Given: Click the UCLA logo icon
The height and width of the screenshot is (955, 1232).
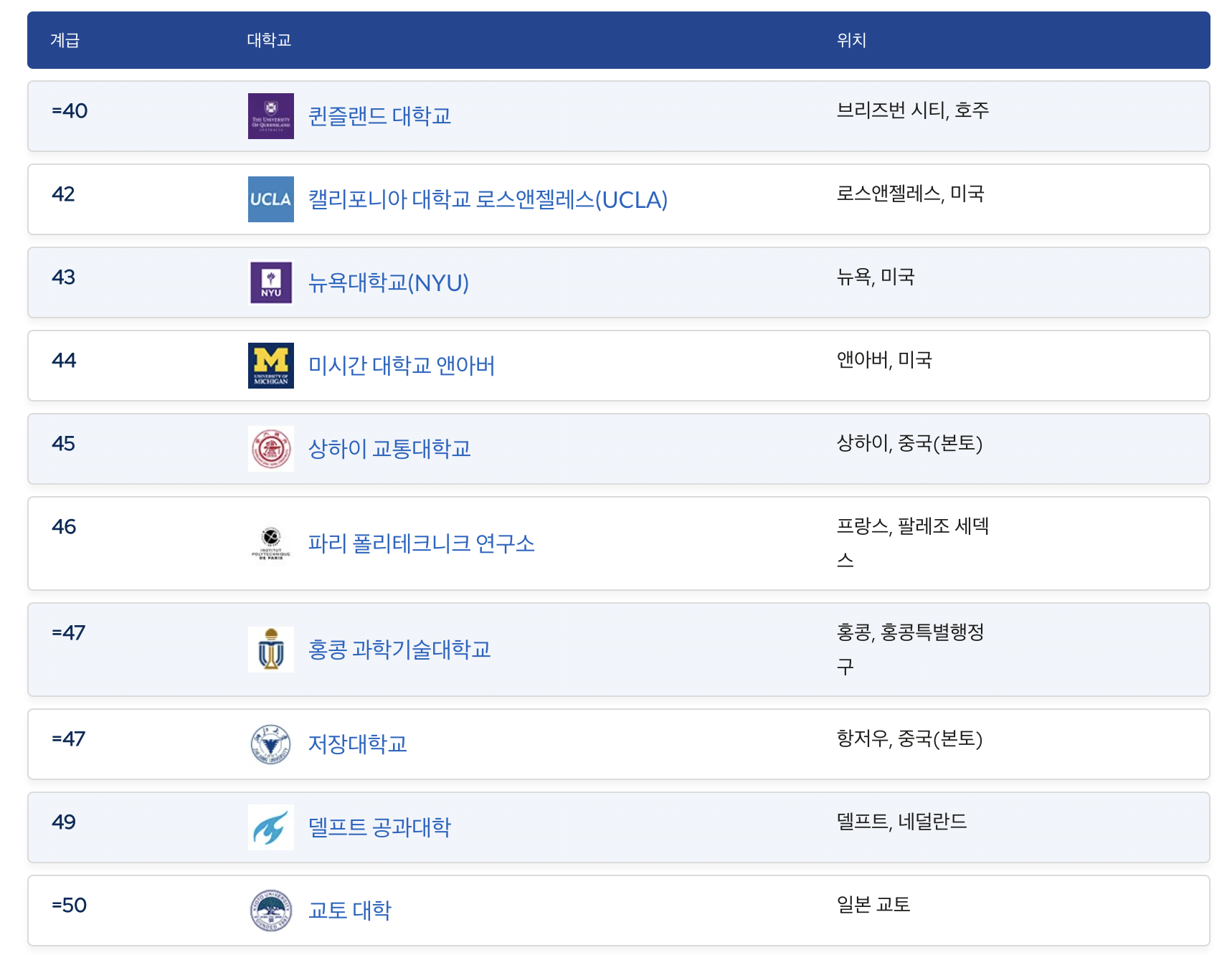Looking at the screenshot, I should click(x=270, y=199).
